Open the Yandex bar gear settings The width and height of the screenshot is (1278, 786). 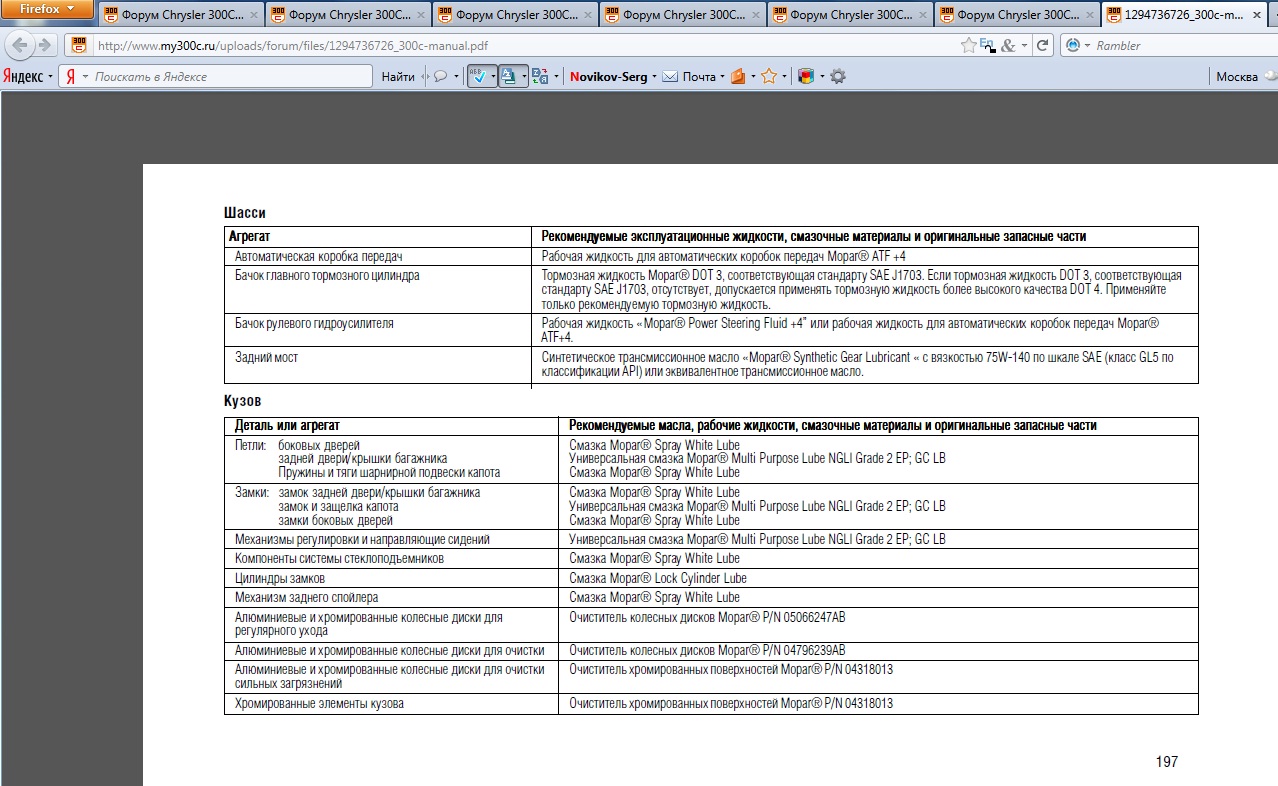pyautogui.click(x=838, y=76)
